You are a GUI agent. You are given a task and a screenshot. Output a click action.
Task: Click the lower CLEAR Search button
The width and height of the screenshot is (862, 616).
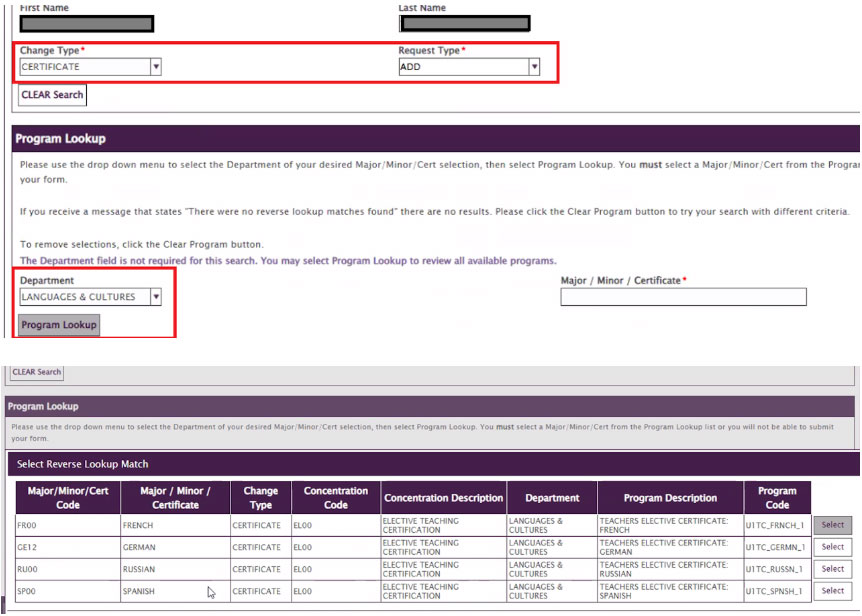click(36, 371)
